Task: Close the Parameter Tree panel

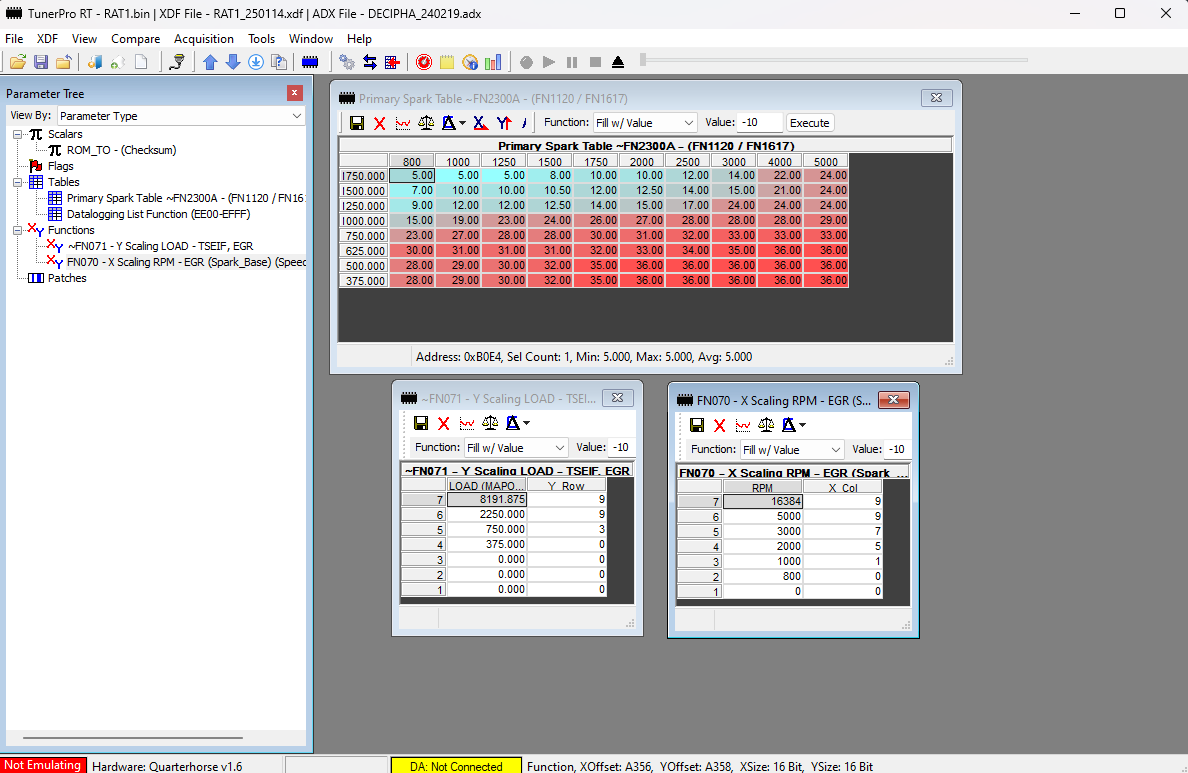Action: point(295,93)
